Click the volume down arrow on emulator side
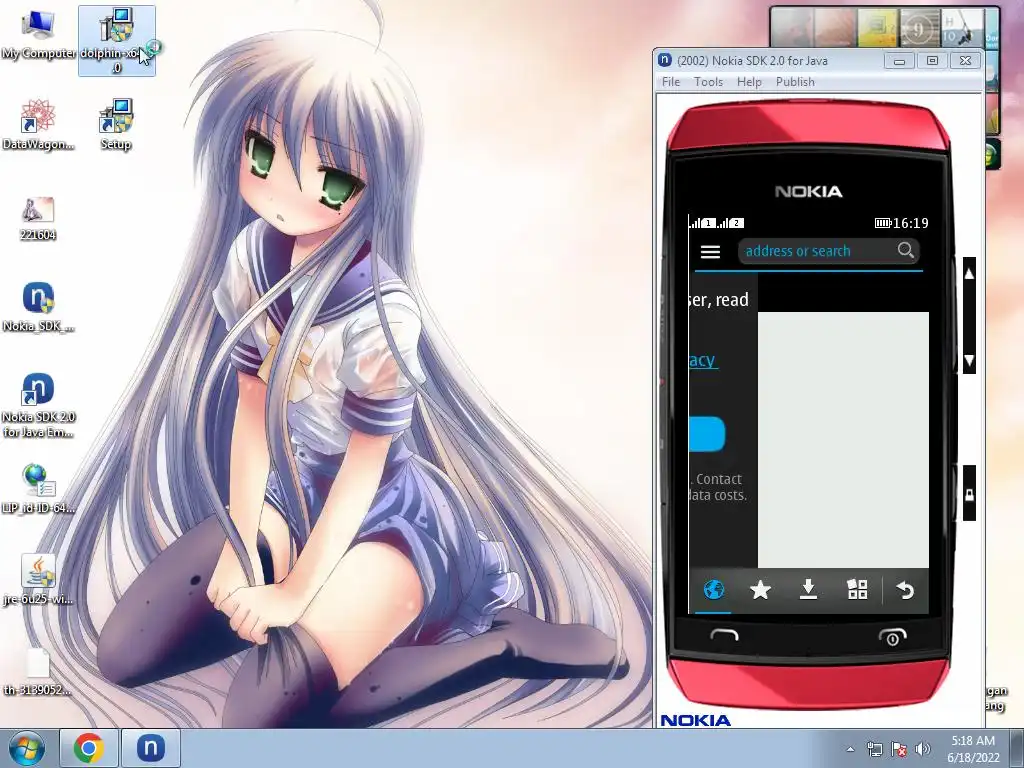This screenshot has height=768, width=1024. click(x=969, y=360)
